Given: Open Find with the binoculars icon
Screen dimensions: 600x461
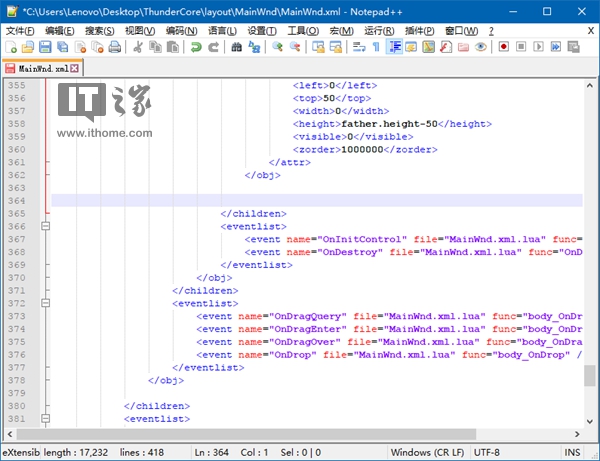Looking at the screenshot, I should [236, 47].
